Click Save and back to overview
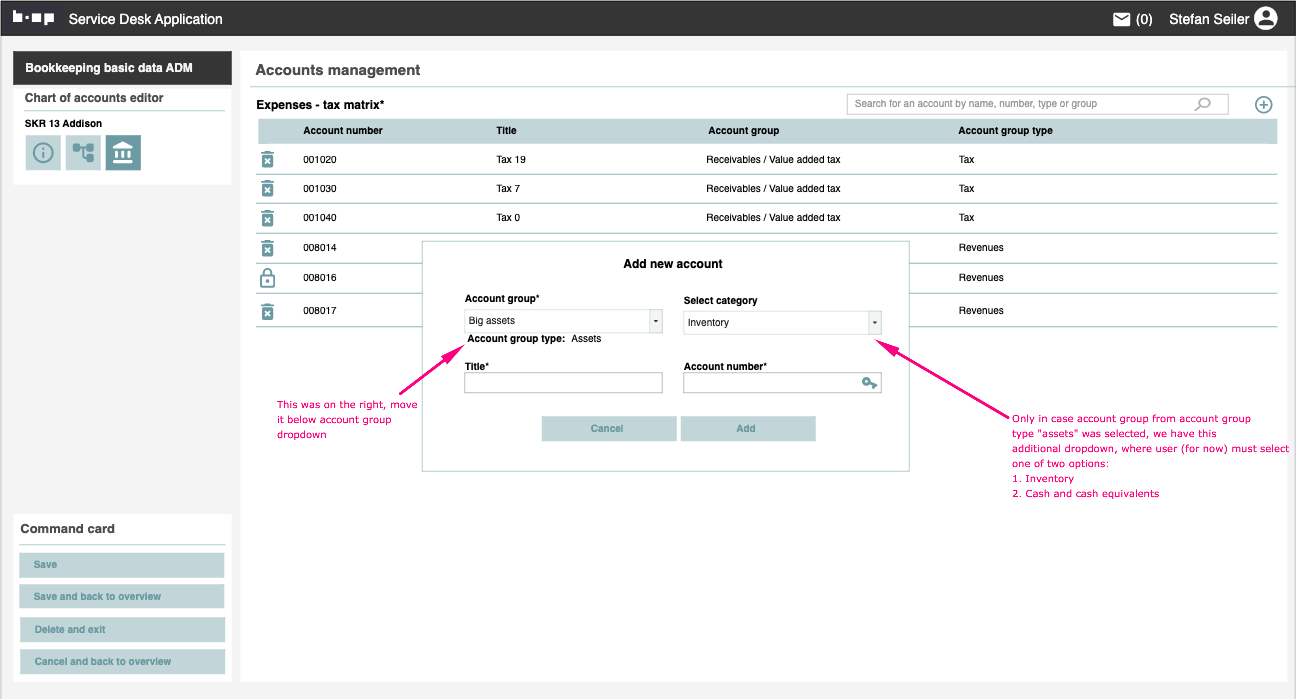Image resolution: width=1296 pixels, height=699 pixels. click(121, 597)
